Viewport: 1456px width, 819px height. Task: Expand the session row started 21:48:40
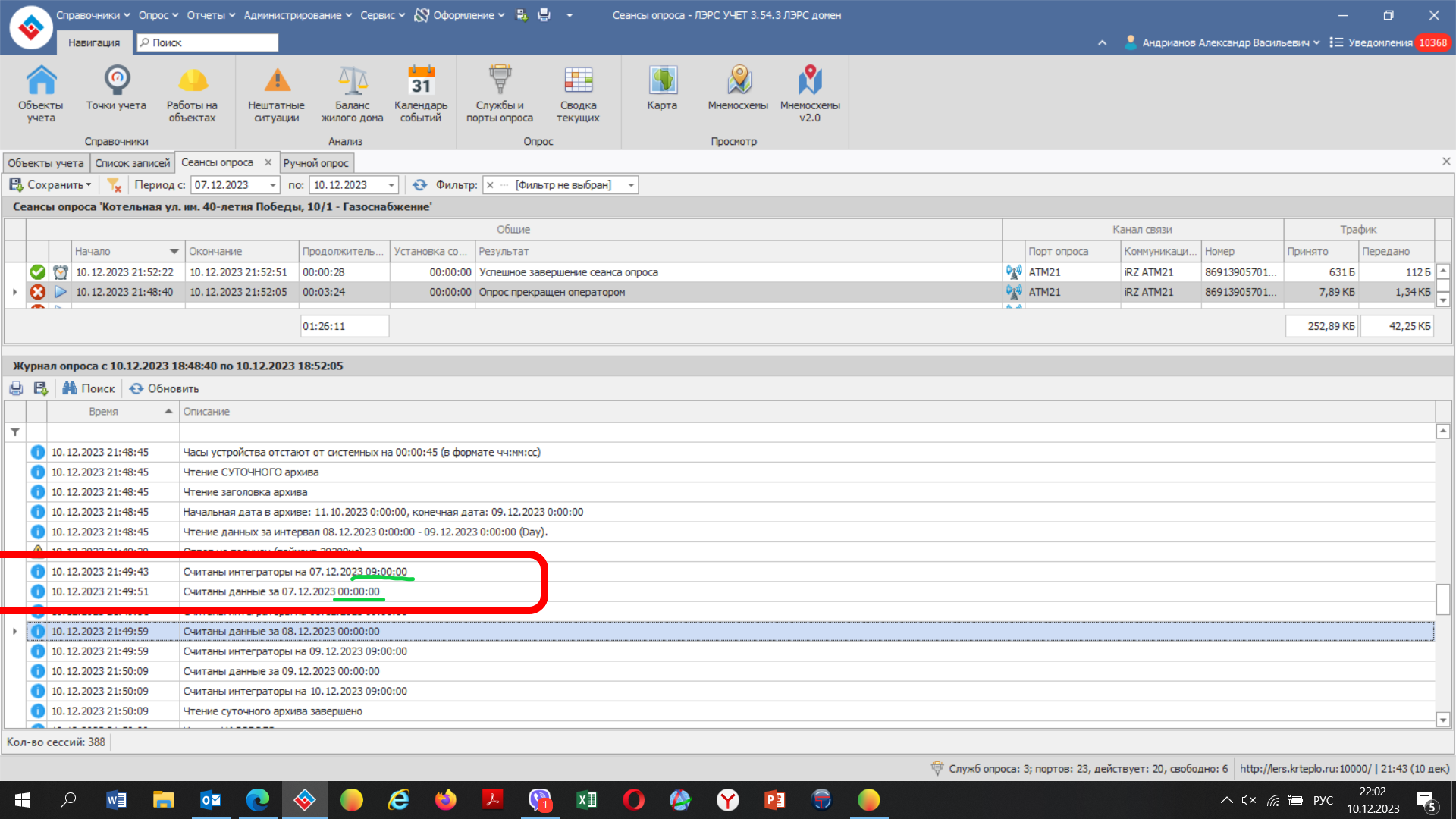tap(14, 292)
